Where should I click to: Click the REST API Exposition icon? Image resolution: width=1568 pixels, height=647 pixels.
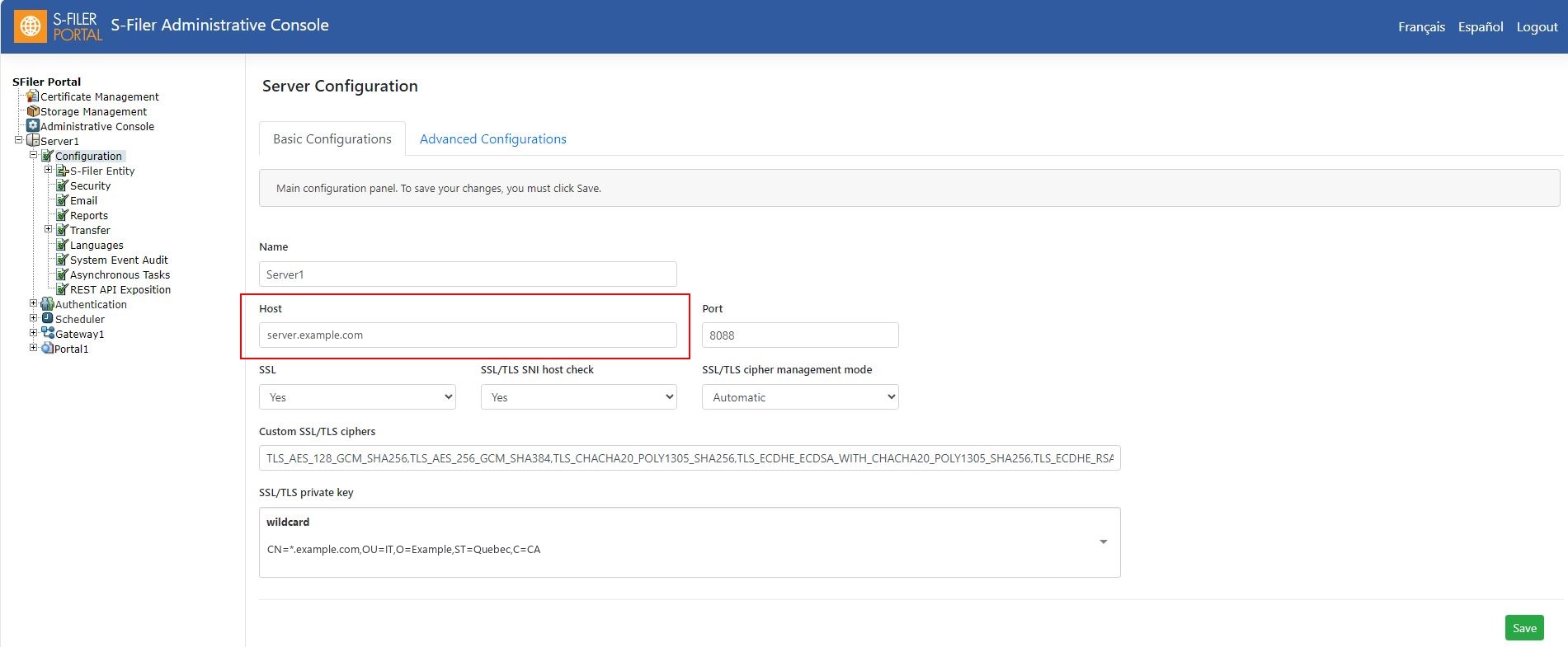point(63,289)
